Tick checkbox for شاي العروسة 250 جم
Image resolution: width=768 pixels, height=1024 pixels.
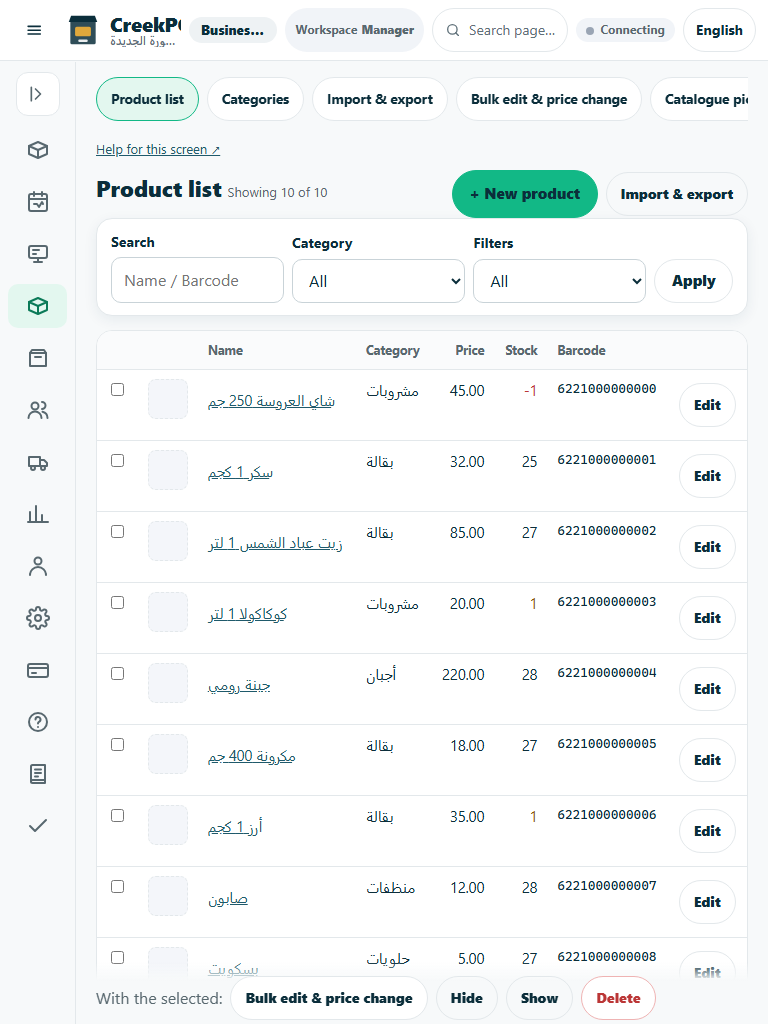(118, 389)
